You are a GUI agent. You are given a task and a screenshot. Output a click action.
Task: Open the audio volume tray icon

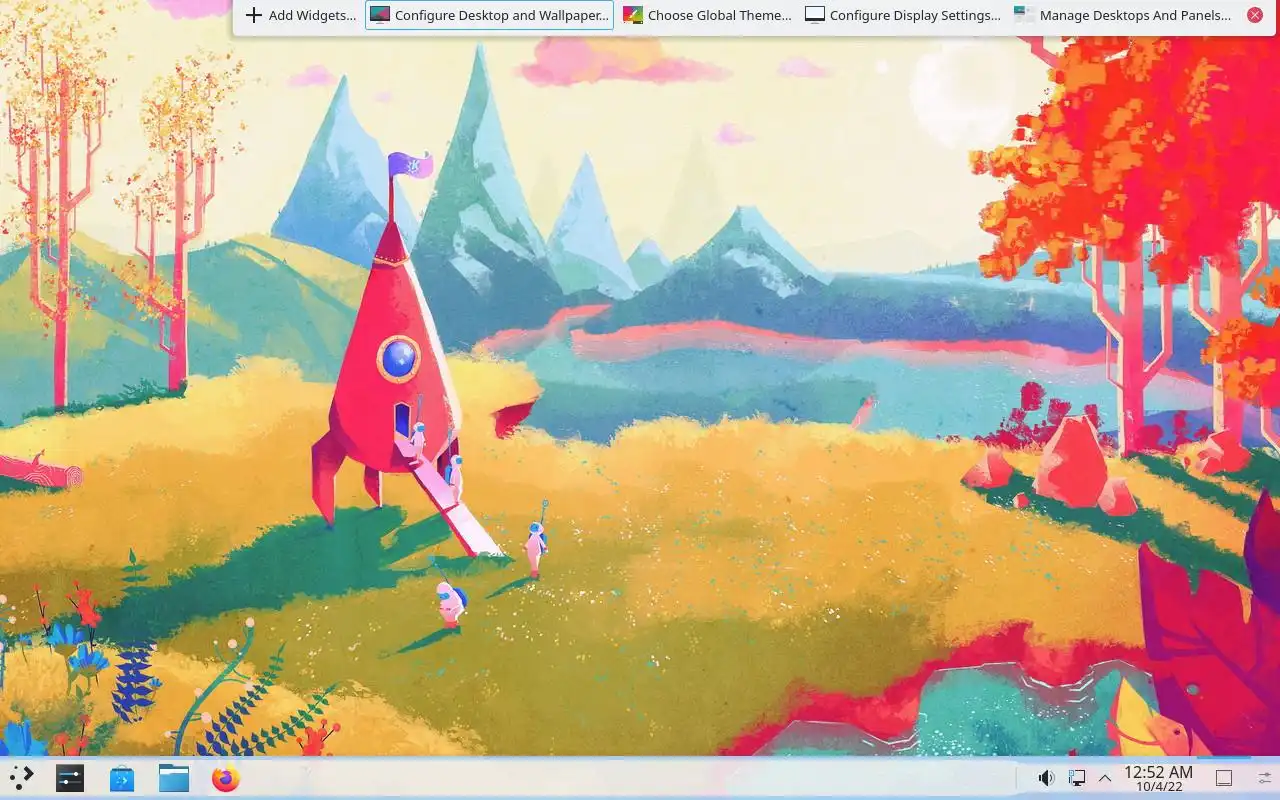[x=1046, y=778]
